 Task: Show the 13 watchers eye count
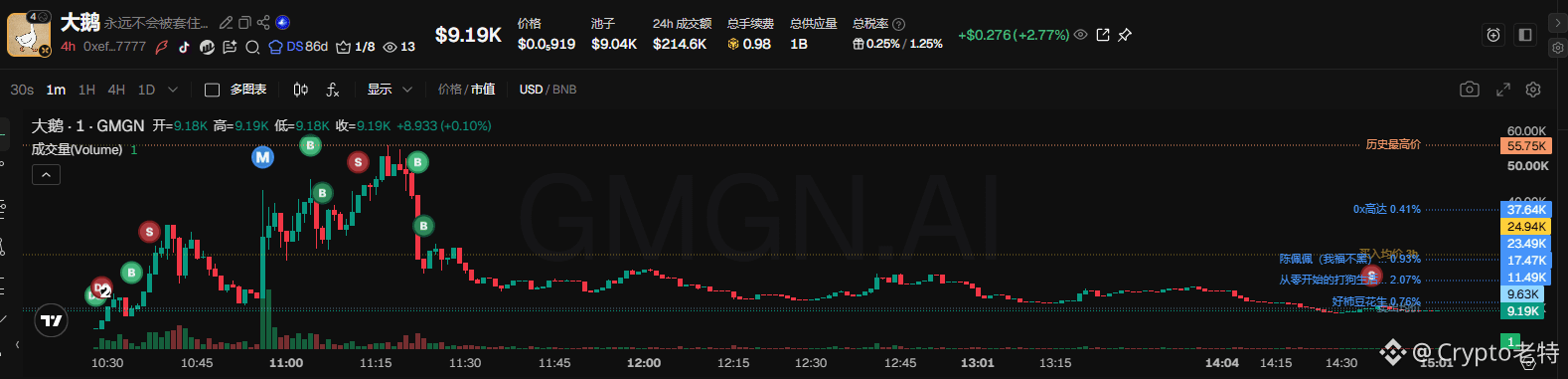tap(399, 47)
